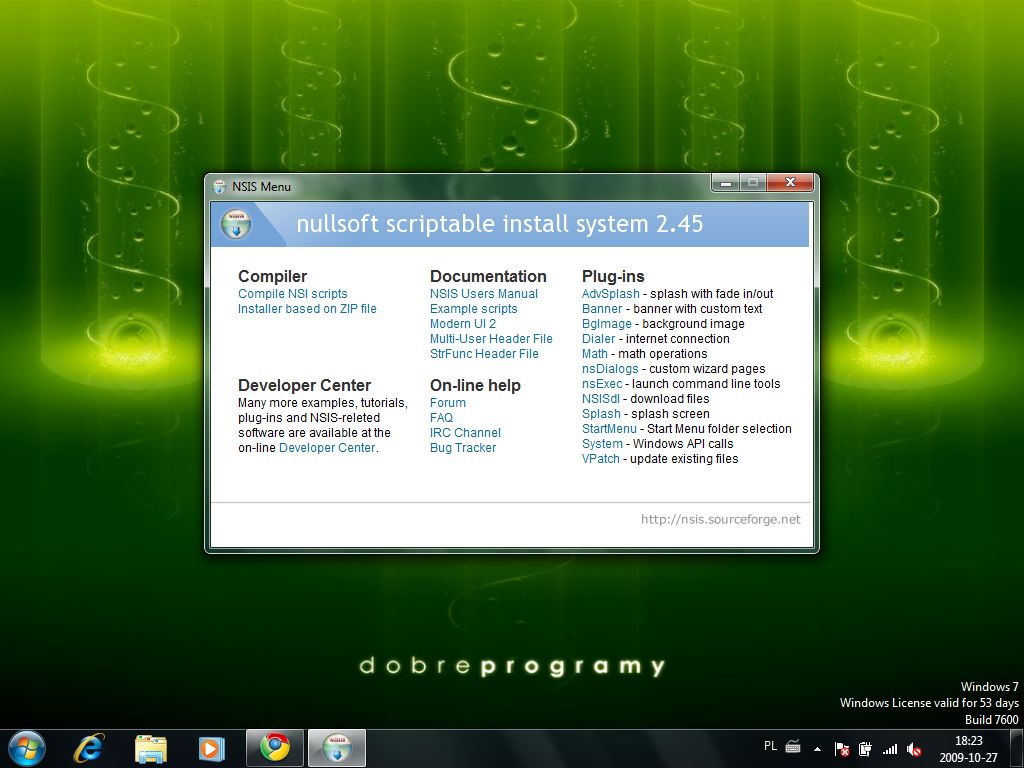Switch to Google Chrome on the taskbar

pyautogui.click(x=275, y=748)
